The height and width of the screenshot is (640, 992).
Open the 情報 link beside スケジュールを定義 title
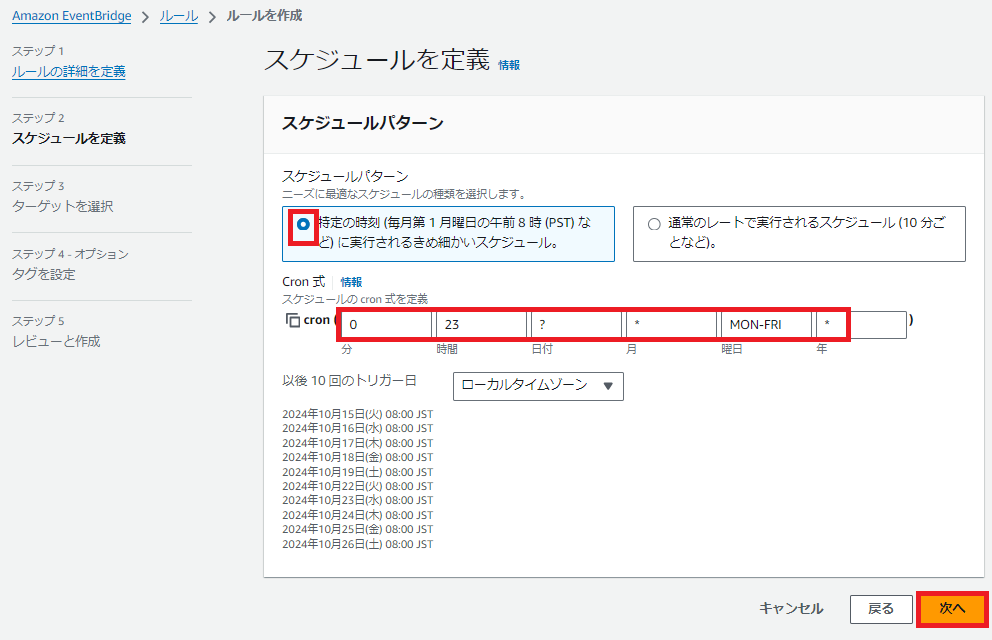point(509,65)
